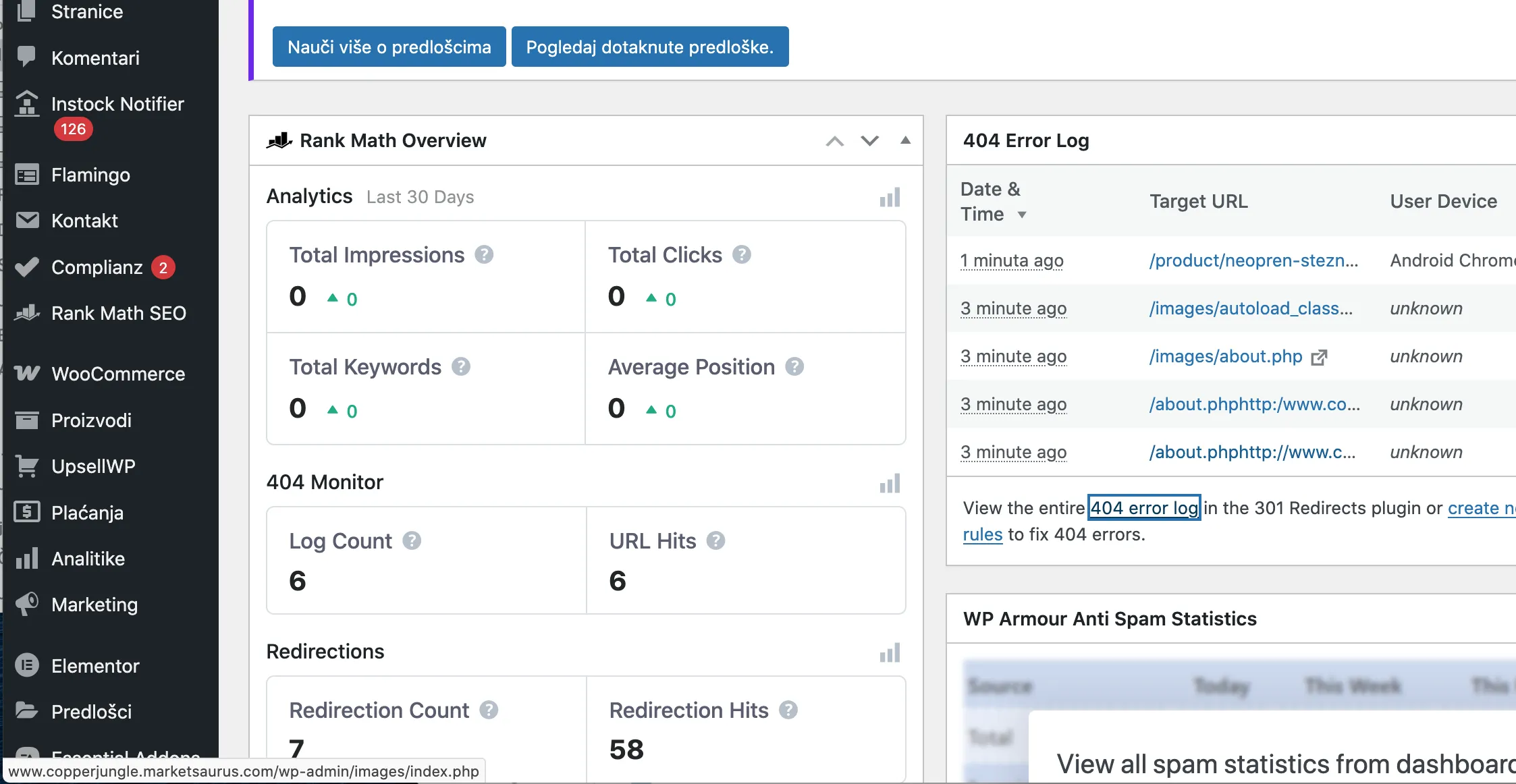This screenshot has width=1516, height=784.
Task: Sort by Date & Time column arrow
Action: pyautogui.click(x=1022, y=215)
